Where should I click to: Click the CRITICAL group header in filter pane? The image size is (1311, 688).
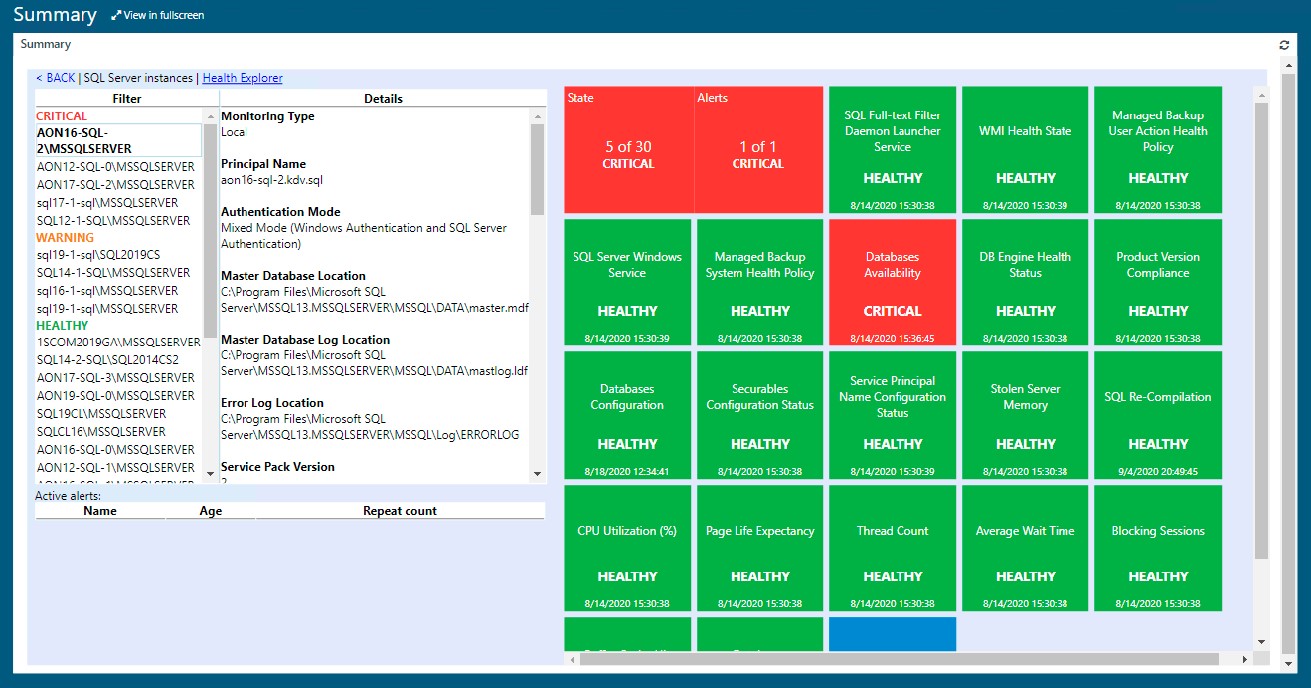(63, 115)
